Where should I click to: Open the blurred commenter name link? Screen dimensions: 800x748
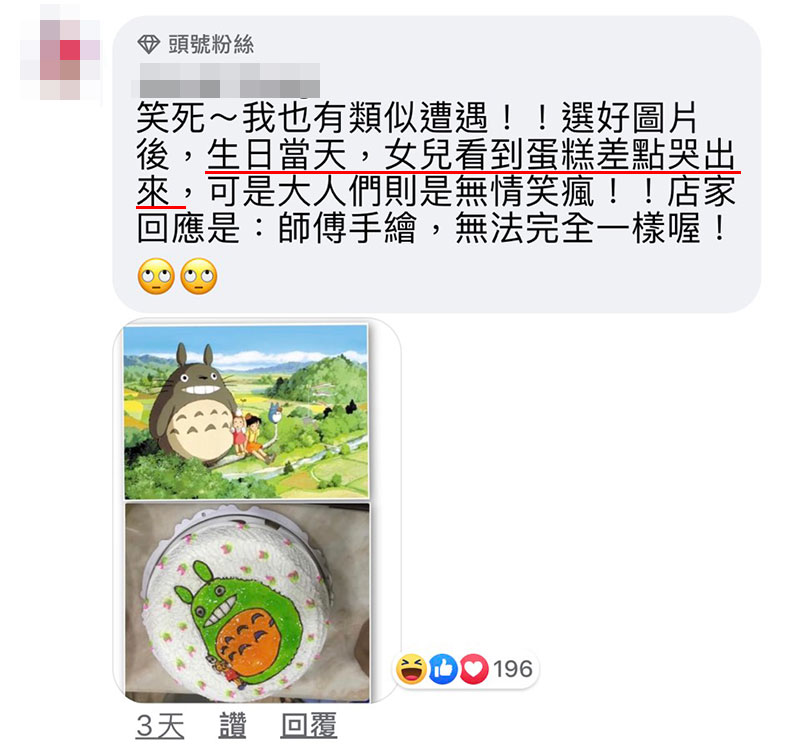click(226, 80)
